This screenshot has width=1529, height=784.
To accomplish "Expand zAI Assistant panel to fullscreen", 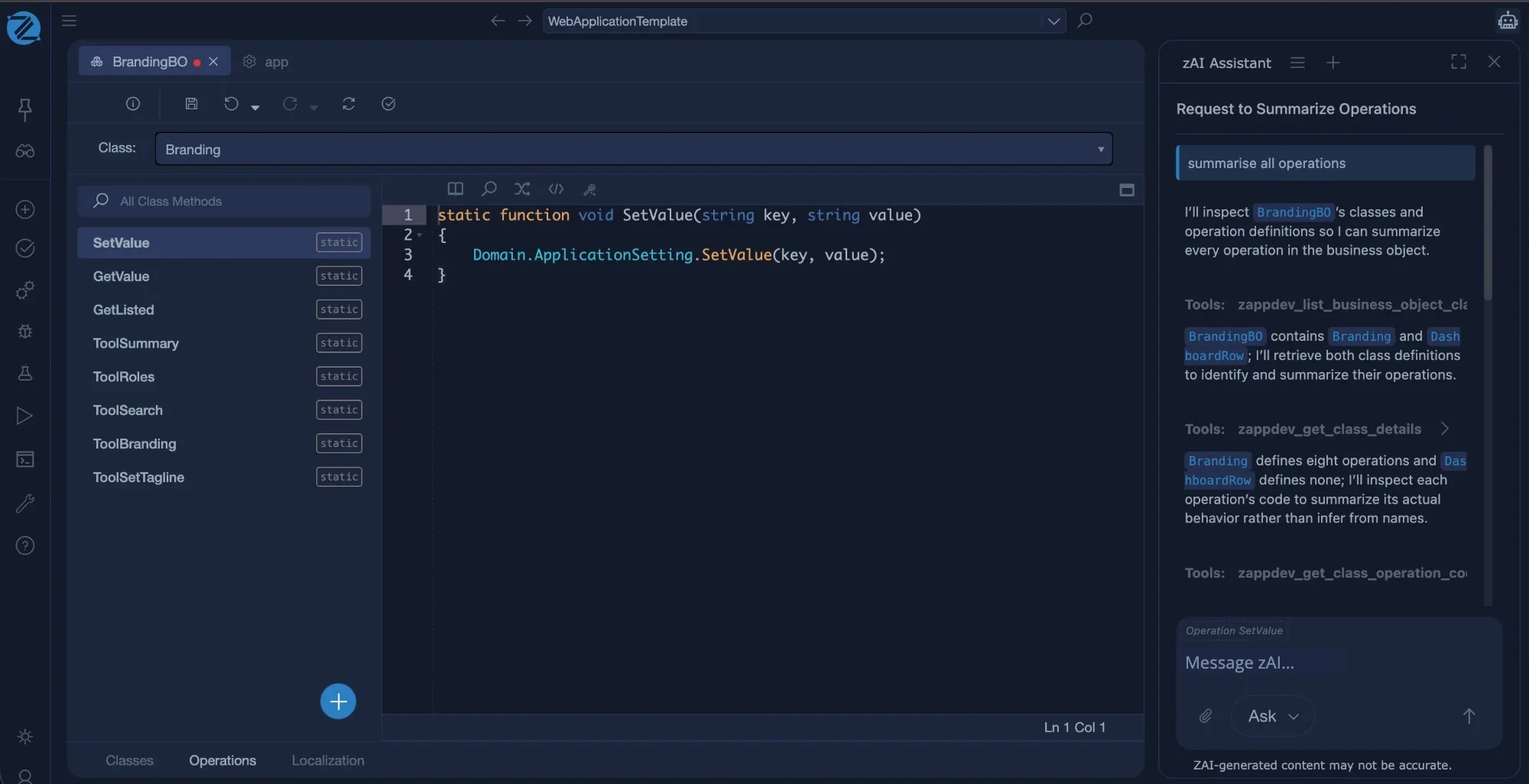I will point(1459,62).
